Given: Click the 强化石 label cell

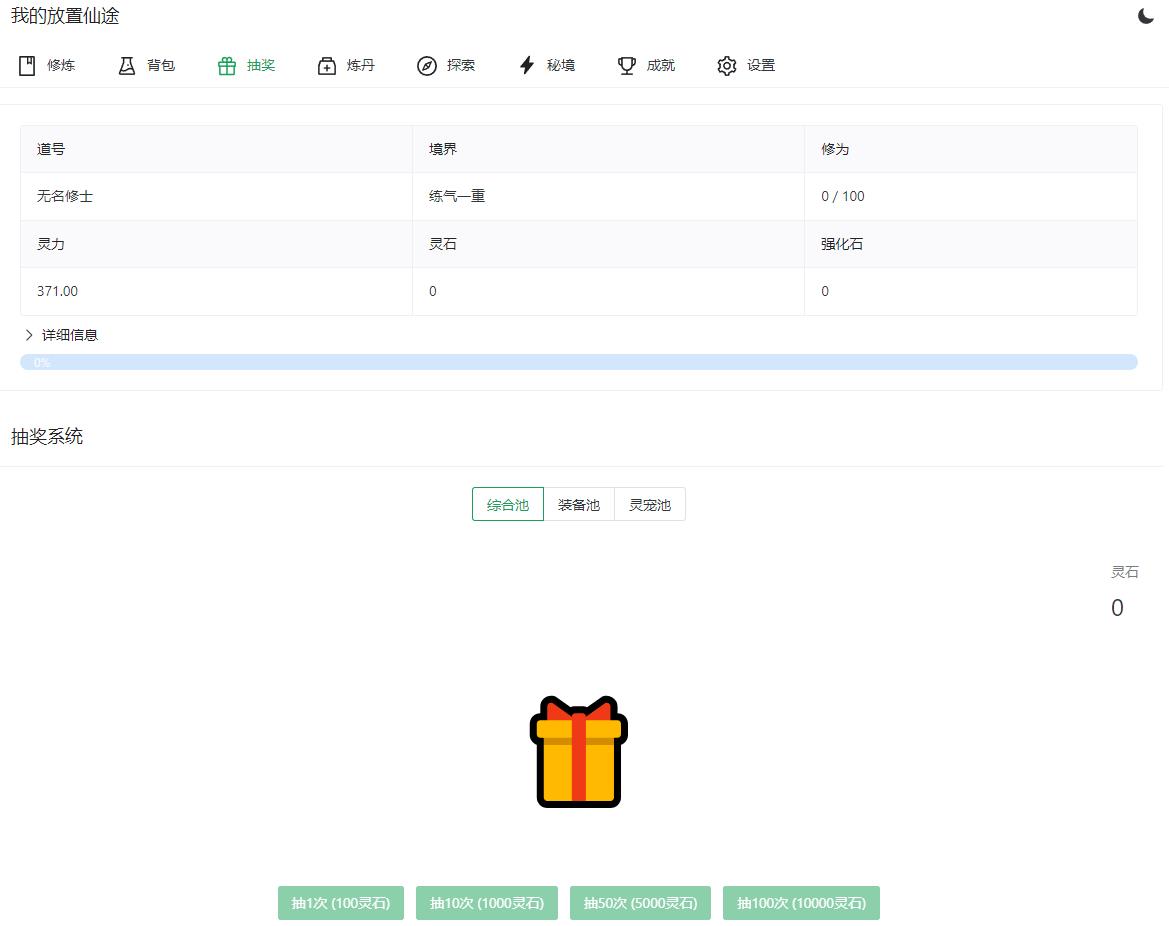Looking at the screenshot, I should (971, 244).
